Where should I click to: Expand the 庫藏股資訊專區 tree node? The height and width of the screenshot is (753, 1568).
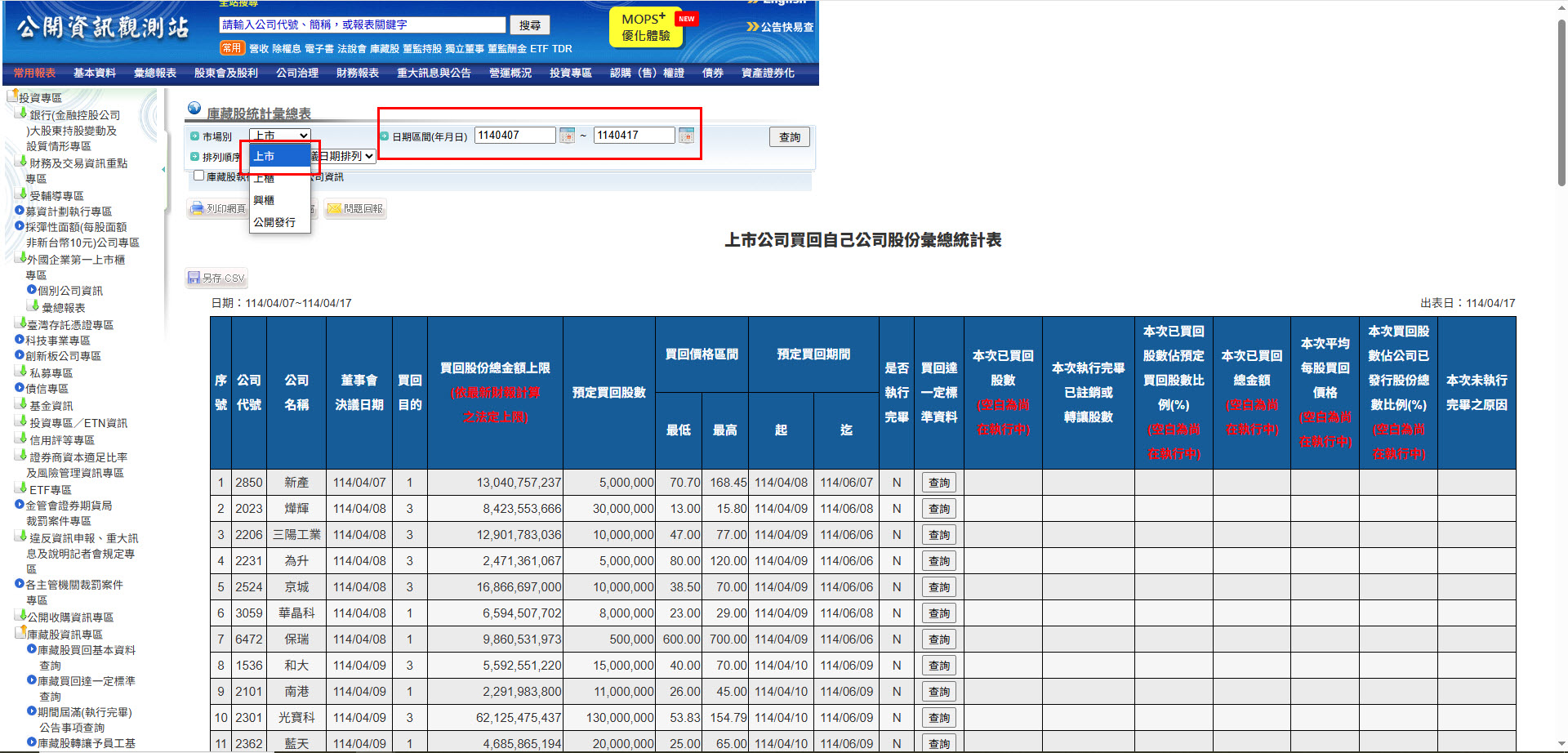(65, 635)
